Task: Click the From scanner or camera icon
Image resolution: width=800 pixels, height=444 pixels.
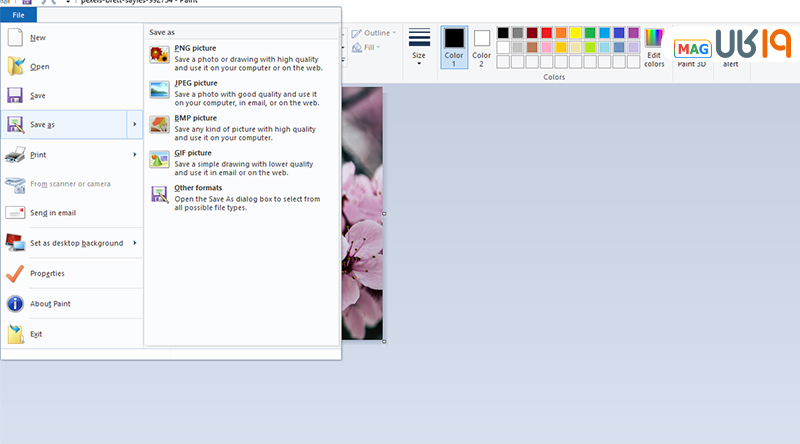Action: pyautogui.click(x=15, y=185)
